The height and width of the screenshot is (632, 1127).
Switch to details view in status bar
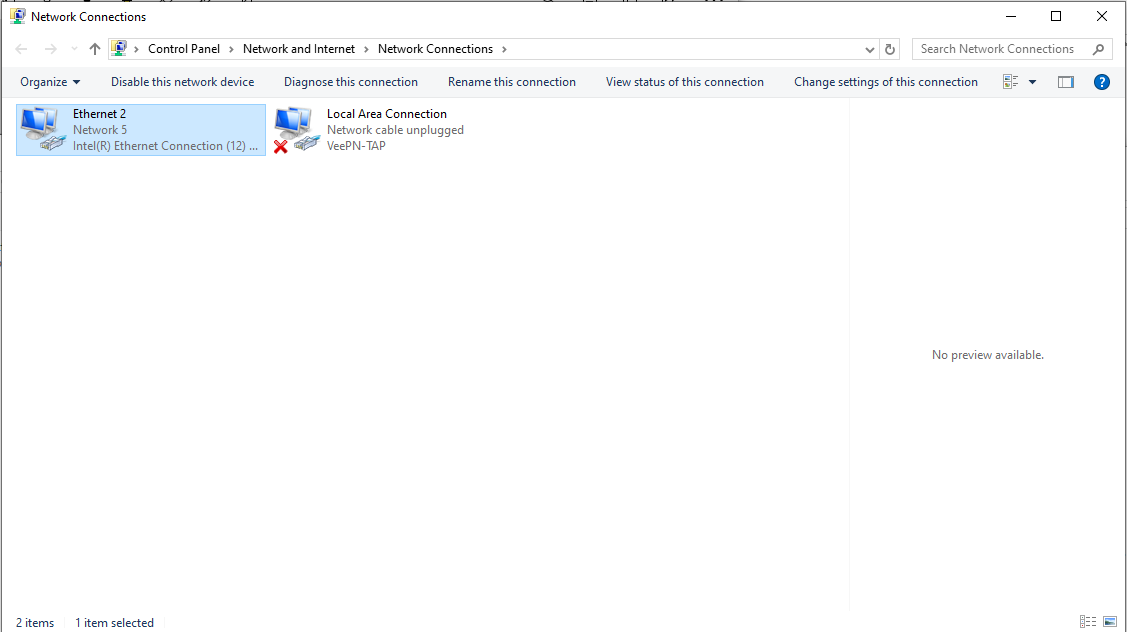tap(1088, 622)
